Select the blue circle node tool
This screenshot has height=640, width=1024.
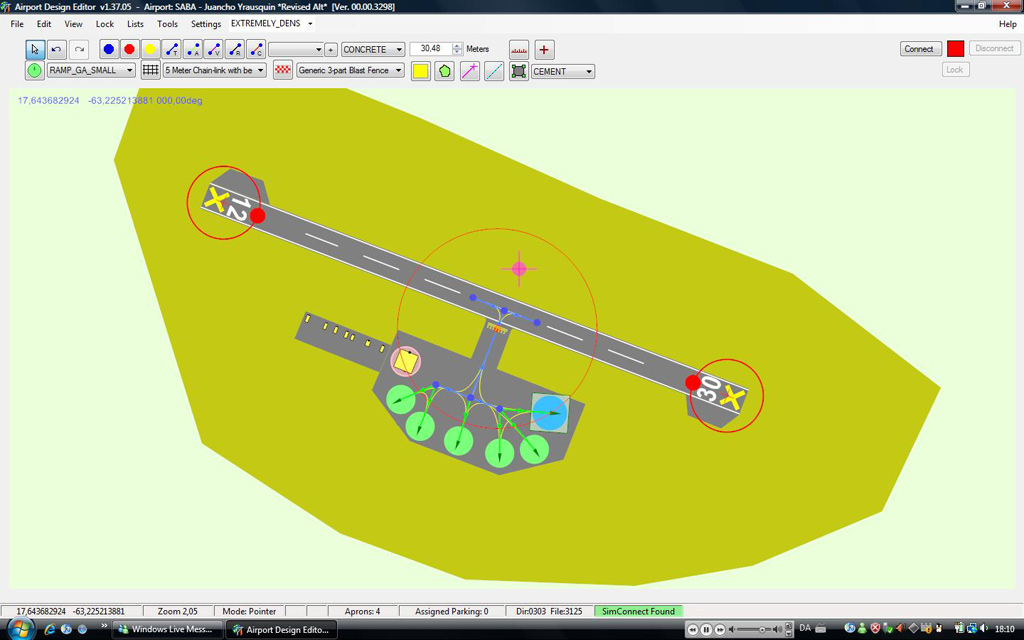[x=108, y=49]
